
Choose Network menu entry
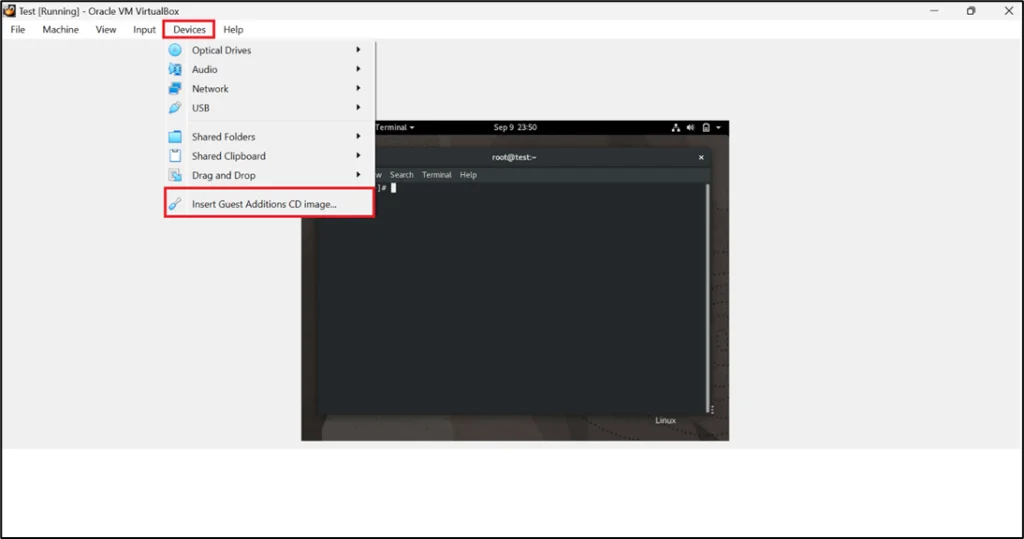point(269,88)
